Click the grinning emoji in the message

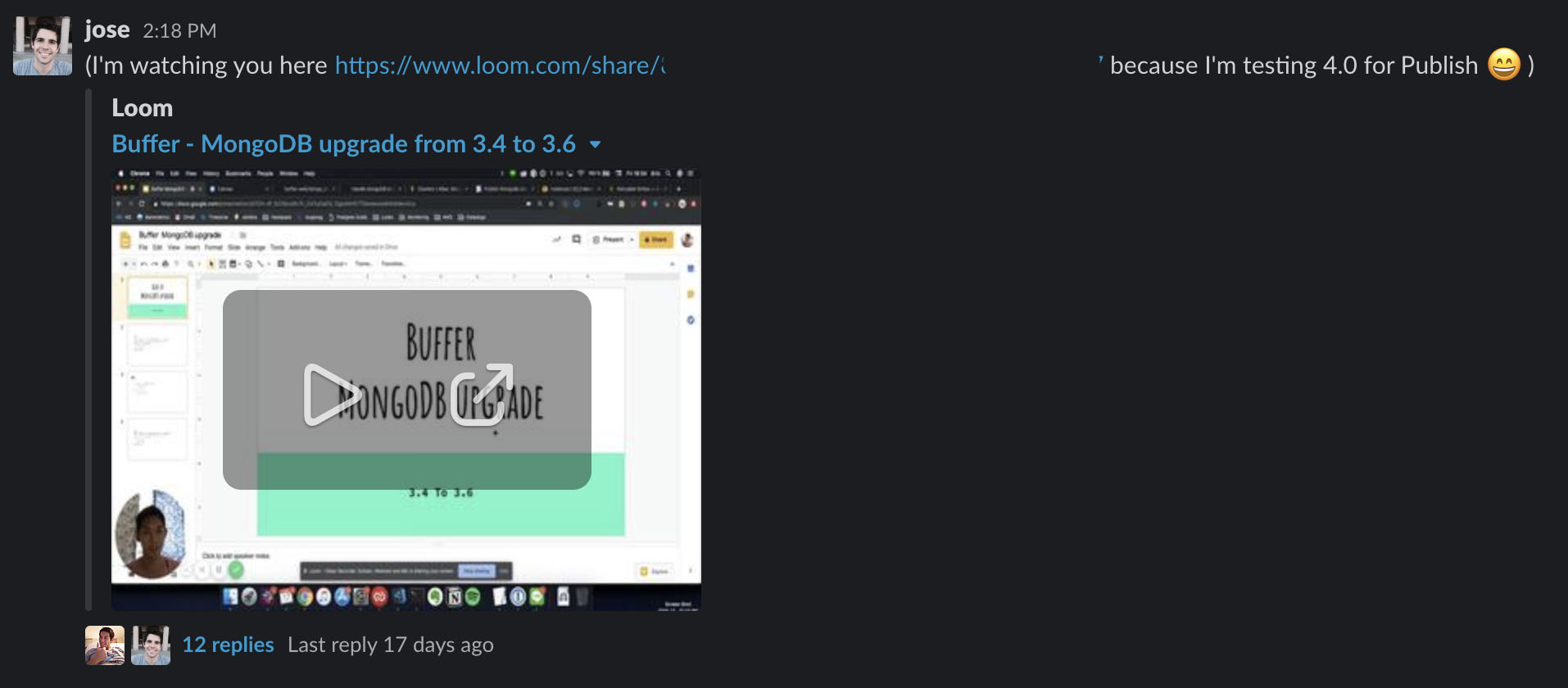1504,65
